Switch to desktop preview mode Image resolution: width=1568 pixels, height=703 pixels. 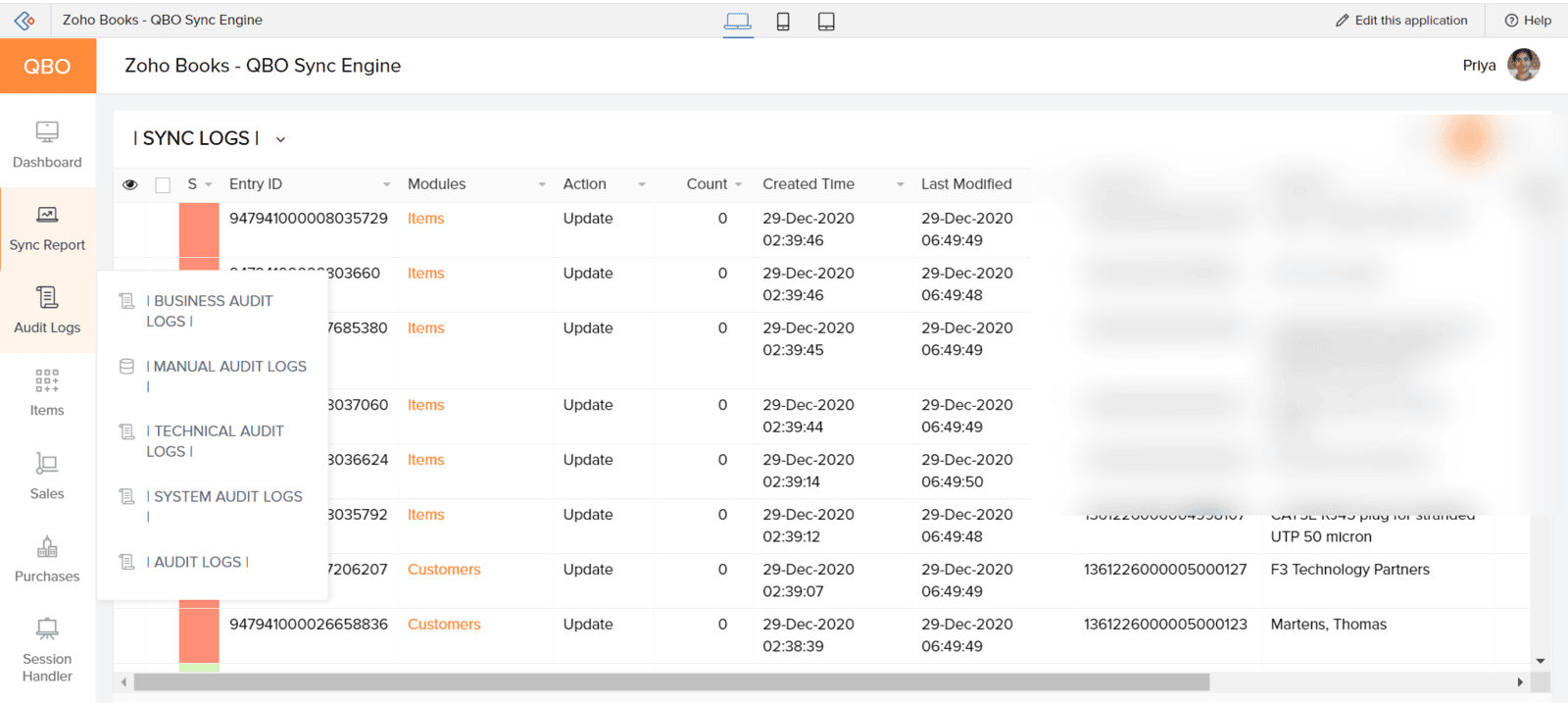coord(738,22)
